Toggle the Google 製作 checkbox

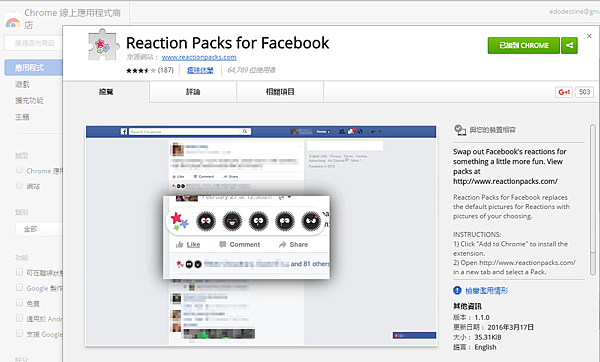click(x=19, y=287)
